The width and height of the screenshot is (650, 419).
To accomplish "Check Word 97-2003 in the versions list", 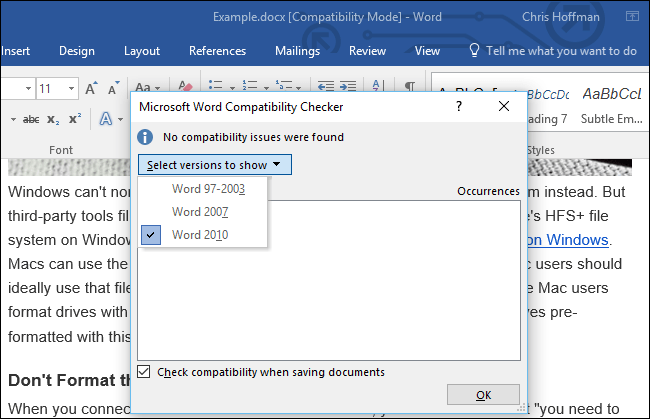I will 208,188.
